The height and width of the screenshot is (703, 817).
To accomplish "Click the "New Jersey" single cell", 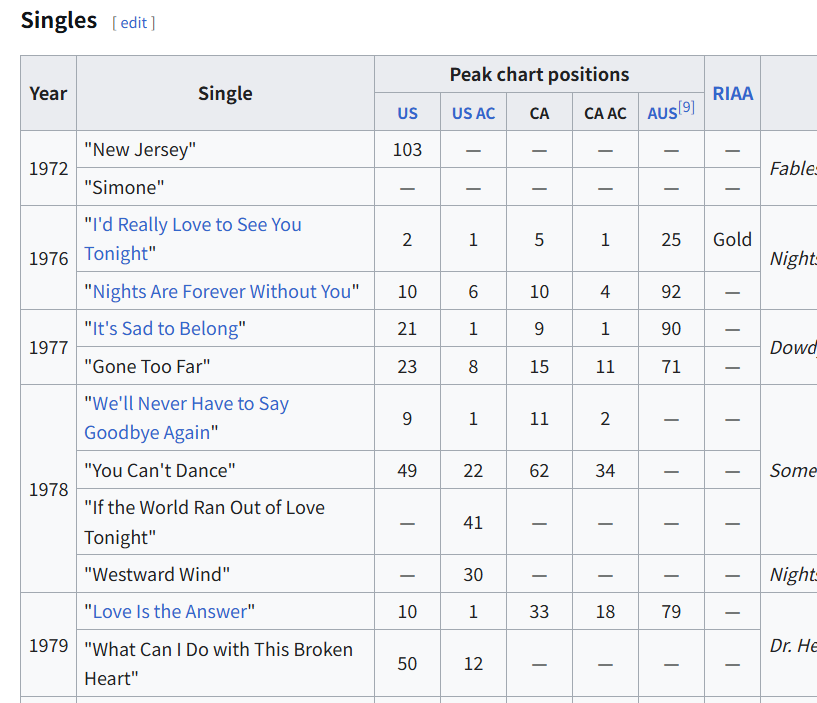I will pos(225,150).
